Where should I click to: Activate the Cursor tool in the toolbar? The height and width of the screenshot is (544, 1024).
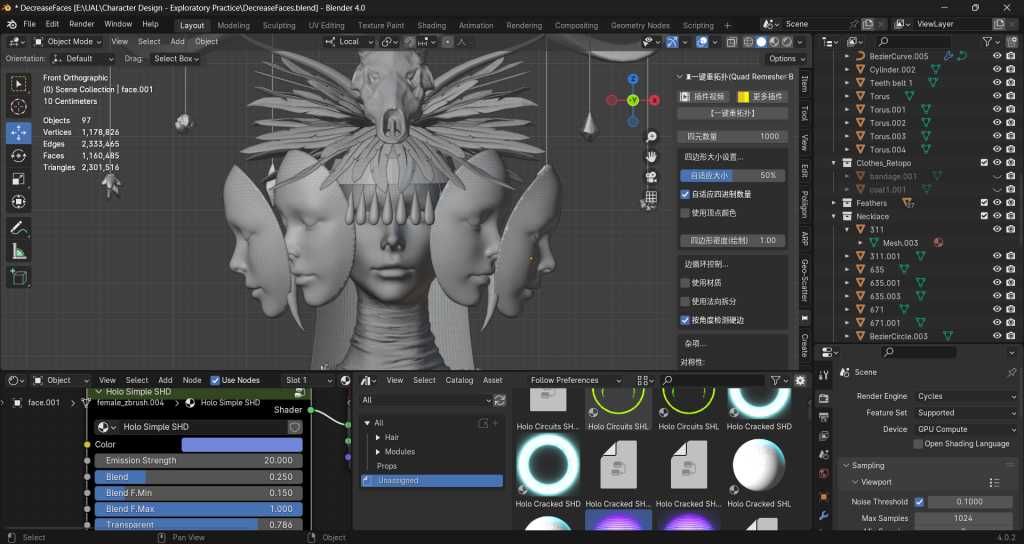(x=18, y=106)
